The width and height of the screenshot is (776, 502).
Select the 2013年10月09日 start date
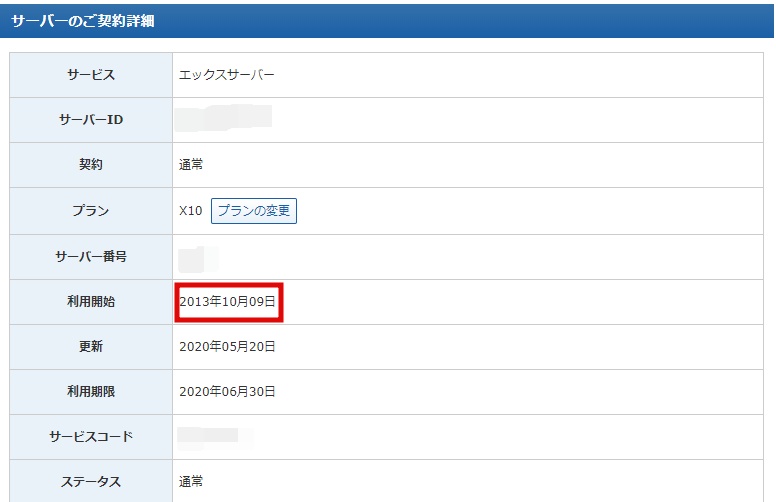[227, 301]
